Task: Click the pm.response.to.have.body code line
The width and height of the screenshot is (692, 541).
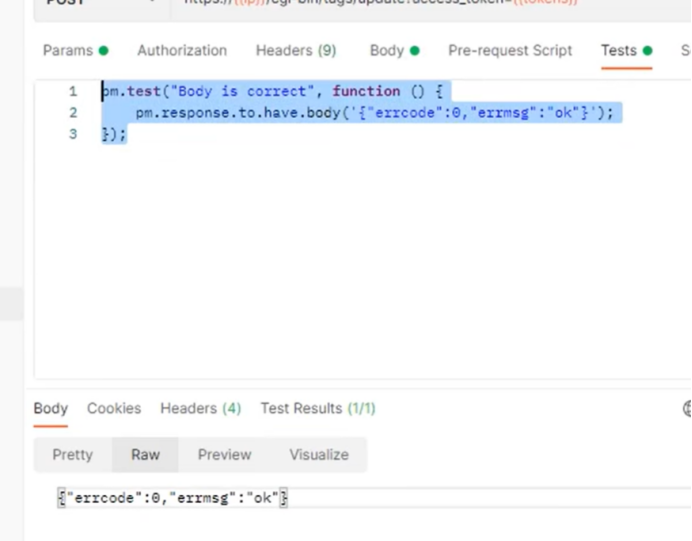Action: coord(374,113)
